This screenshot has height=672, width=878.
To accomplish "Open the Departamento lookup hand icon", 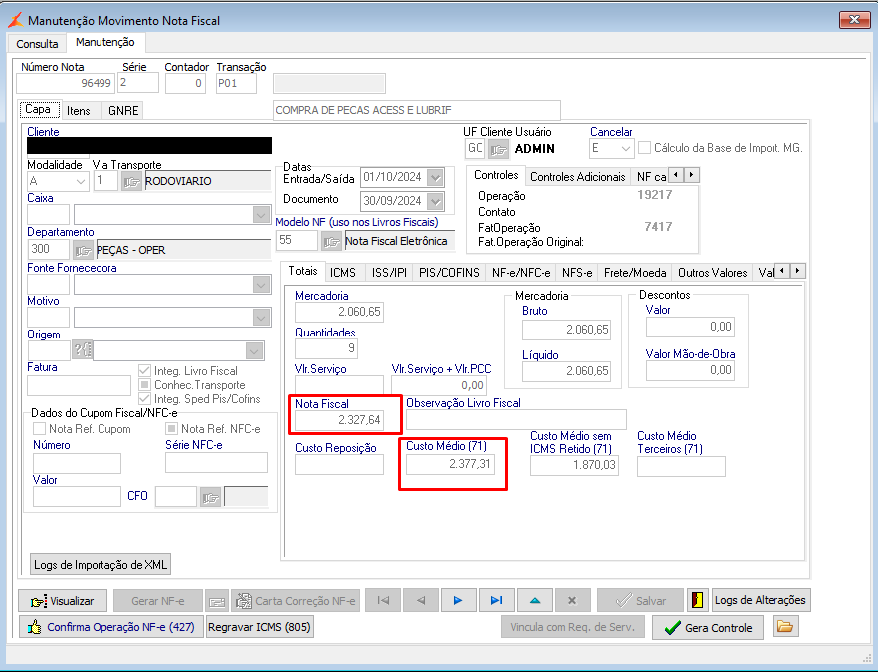I will point(83,250).
